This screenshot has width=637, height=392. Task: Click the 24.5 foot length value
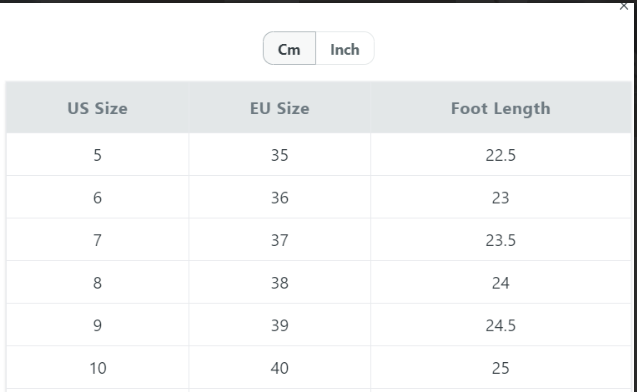(500, 325)
